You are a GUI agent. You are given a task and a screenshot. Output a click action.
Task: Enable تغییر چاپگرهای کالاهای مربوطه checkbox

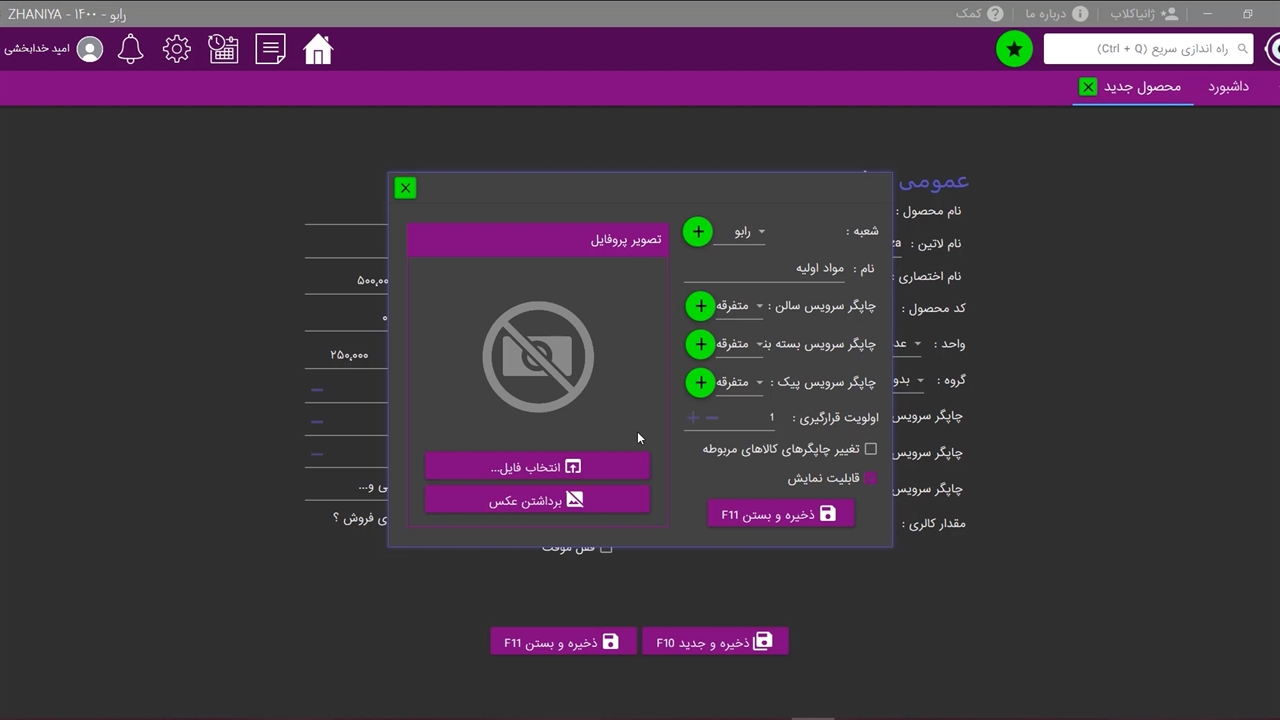[870, 449]
